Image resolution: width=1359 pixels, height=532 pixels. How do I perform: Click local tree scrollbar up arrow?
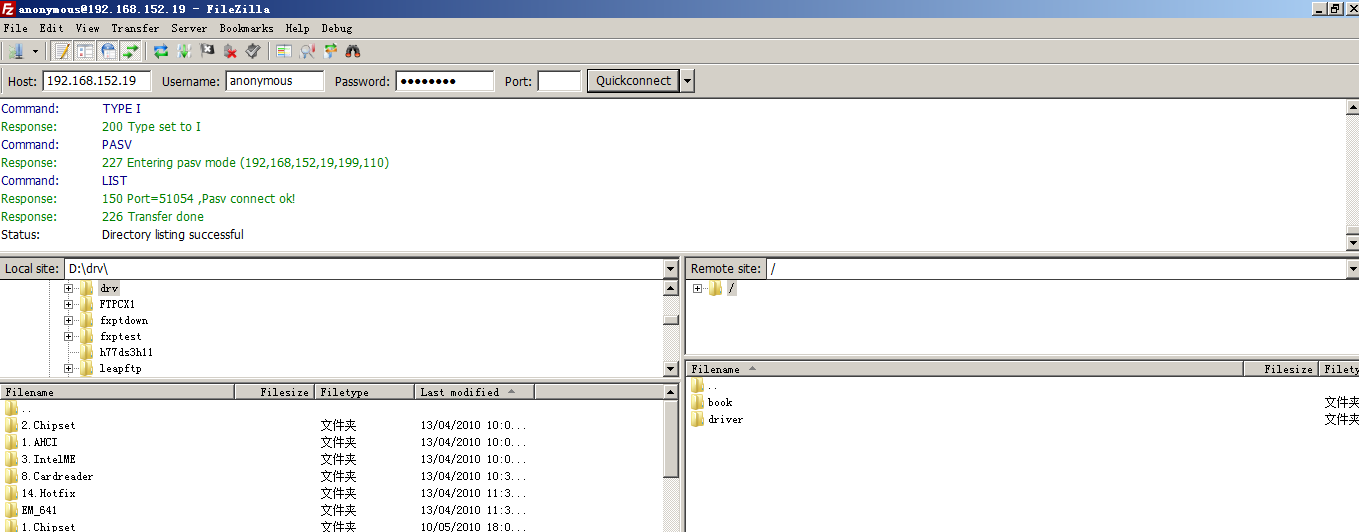tap(671, 289)
